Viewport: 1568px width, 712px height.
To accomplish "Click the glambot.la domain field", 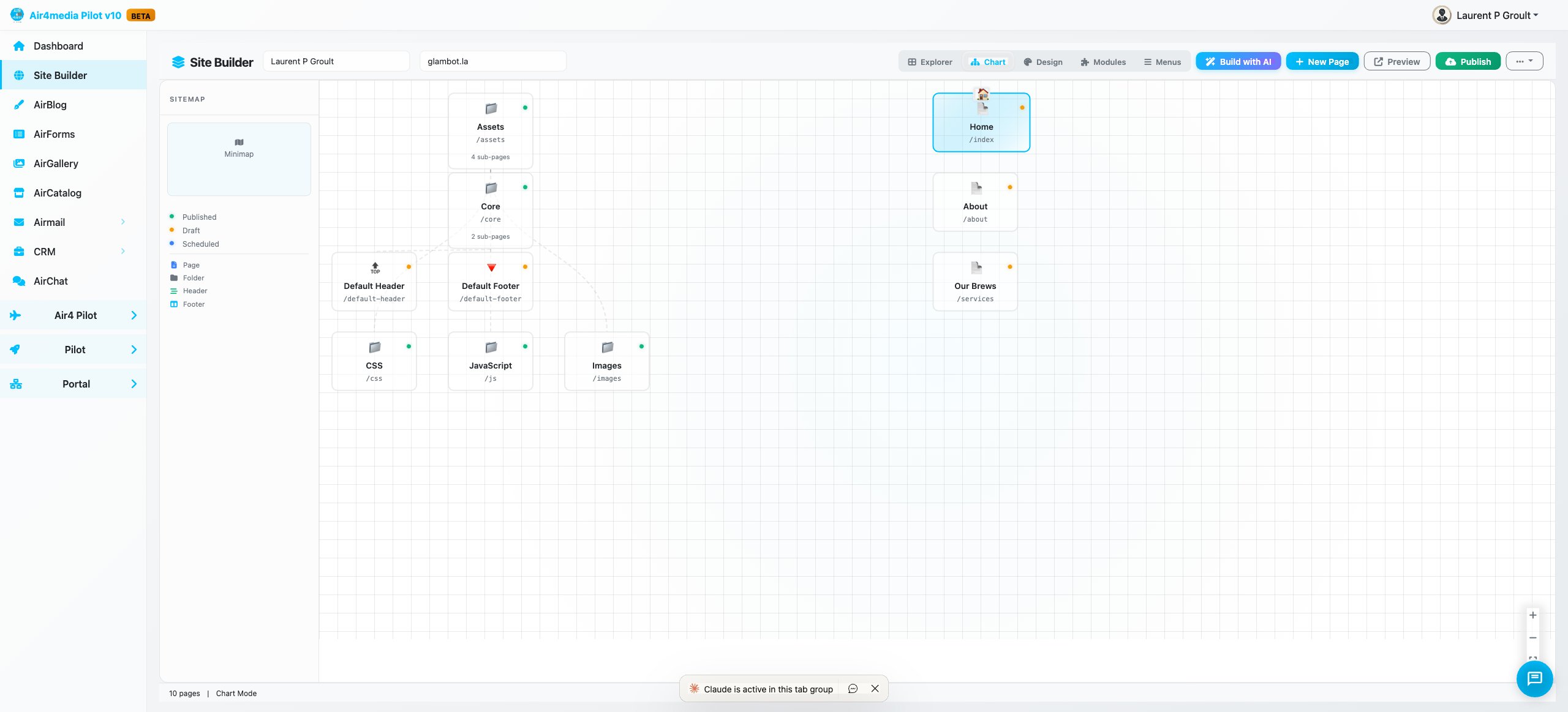I will pyautogui.click(x=493, y=61).
